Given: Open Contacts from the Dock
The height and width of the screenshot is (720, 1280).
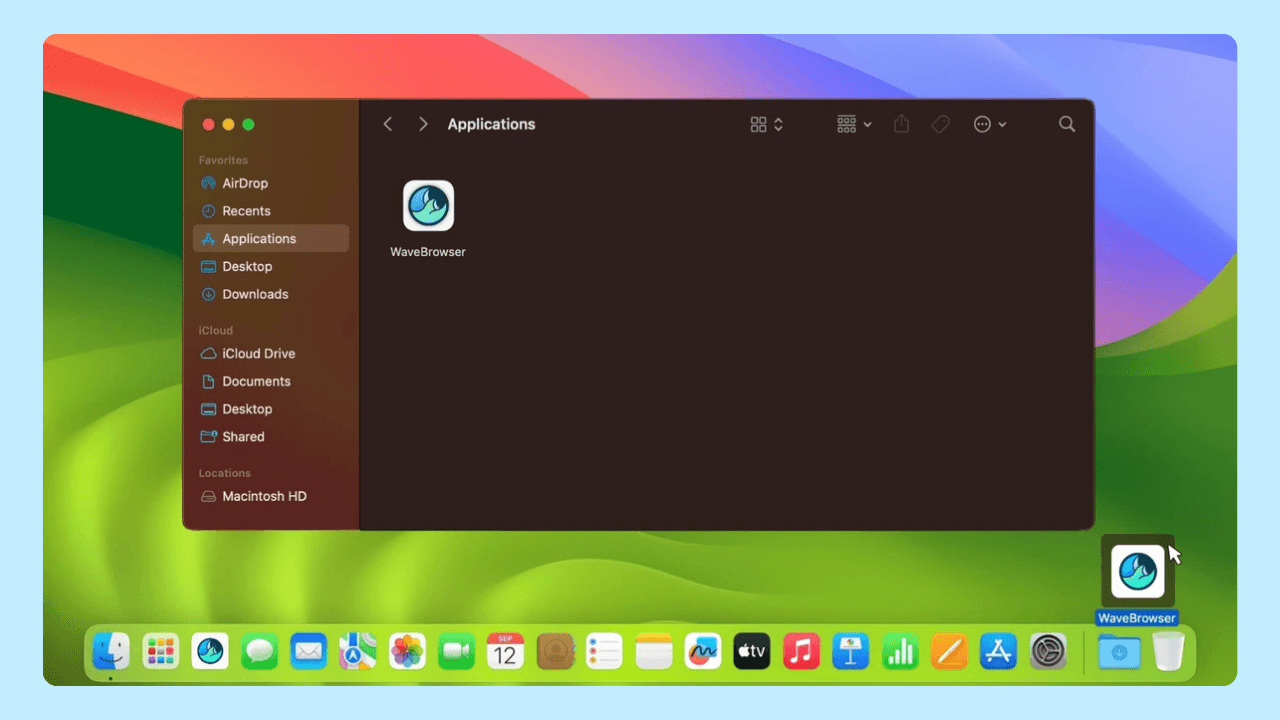Looking at the screenshot, I should (x=555, y=652).
